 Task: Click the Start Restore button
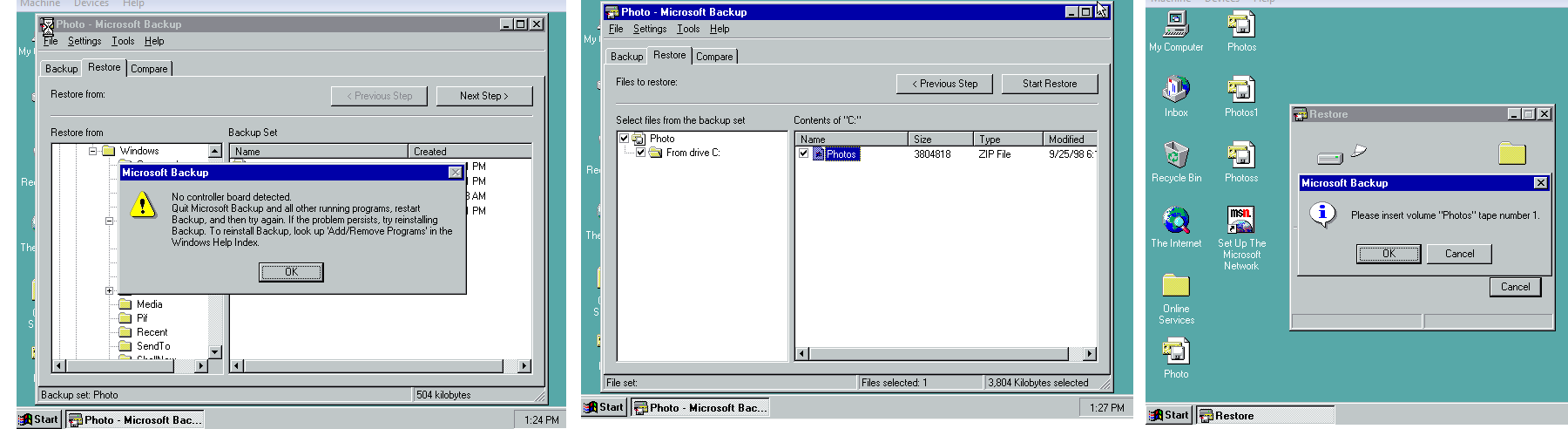(x=1049, y=84)
